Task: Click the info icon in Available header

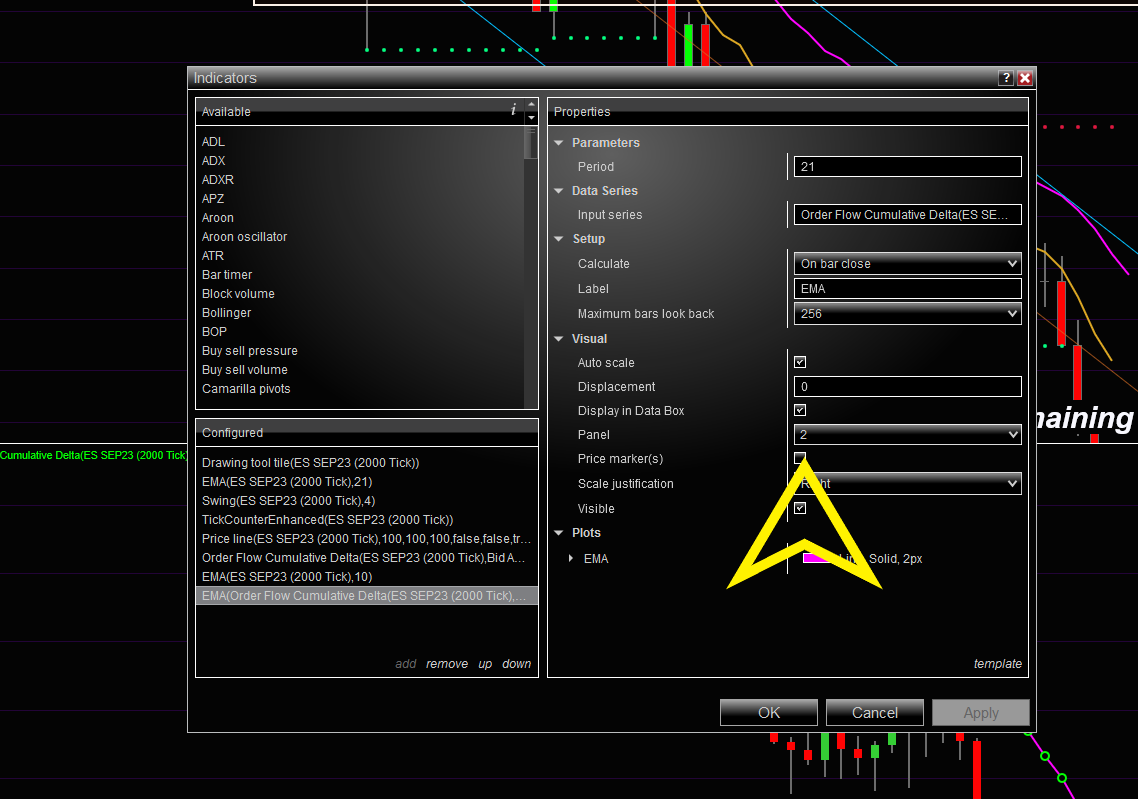Action: 513,110
